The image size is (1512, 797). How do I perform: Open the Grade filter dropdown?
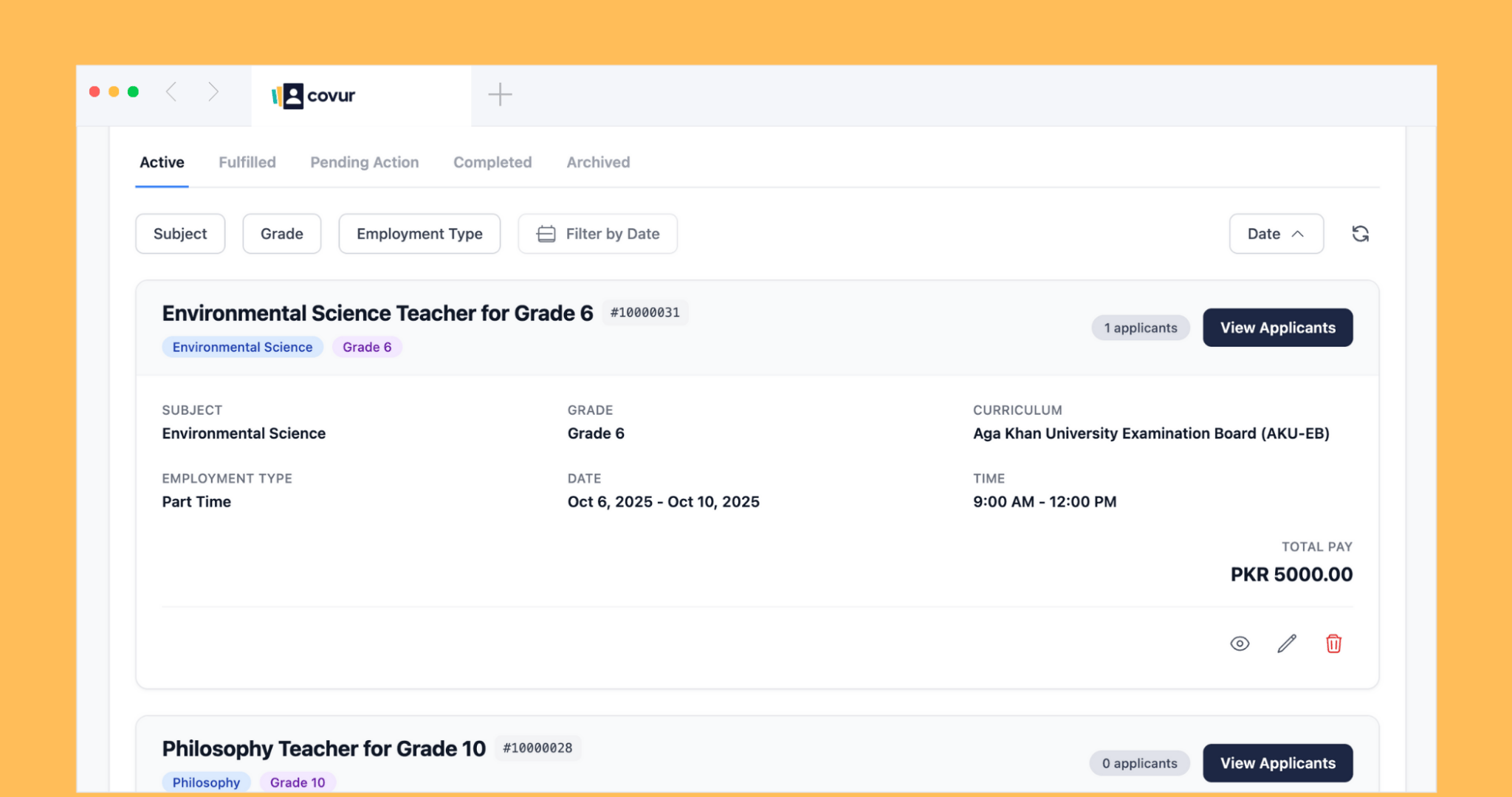pos(281,234)
